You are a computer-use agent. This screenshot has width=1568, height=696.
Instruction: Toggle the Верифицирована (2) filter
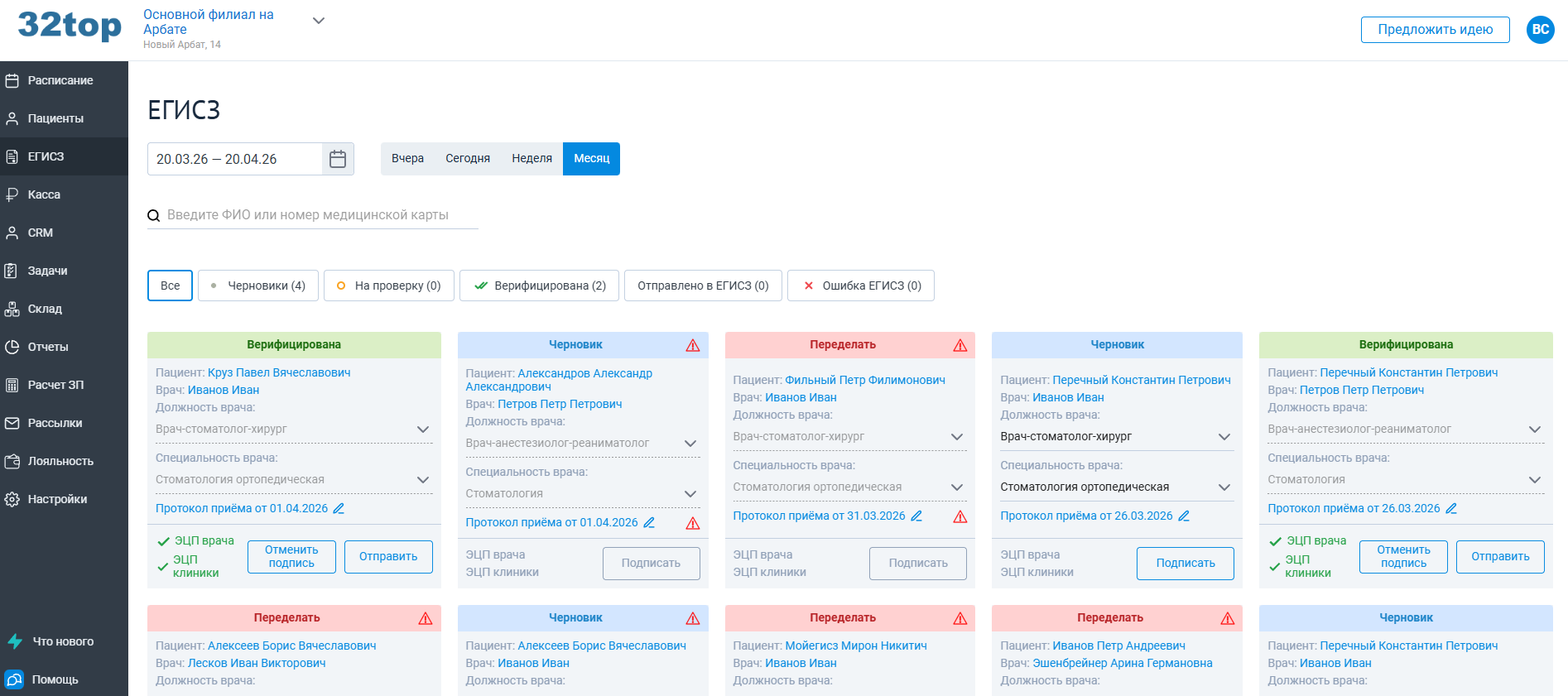[x=539, y=286]
